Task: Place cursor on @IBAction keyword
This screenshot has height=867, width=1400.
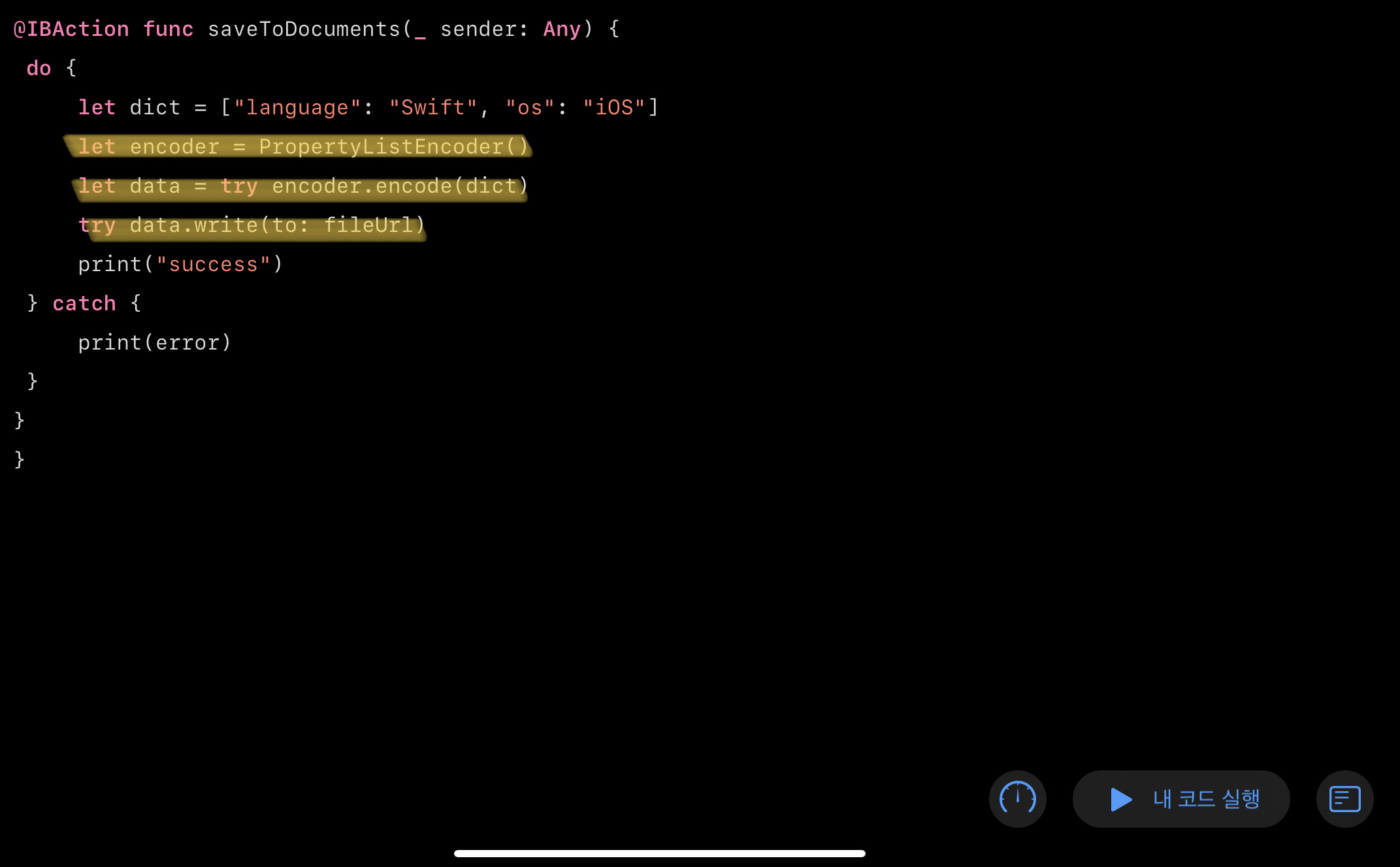Action: pyautogui.click(x=71, y=29)
